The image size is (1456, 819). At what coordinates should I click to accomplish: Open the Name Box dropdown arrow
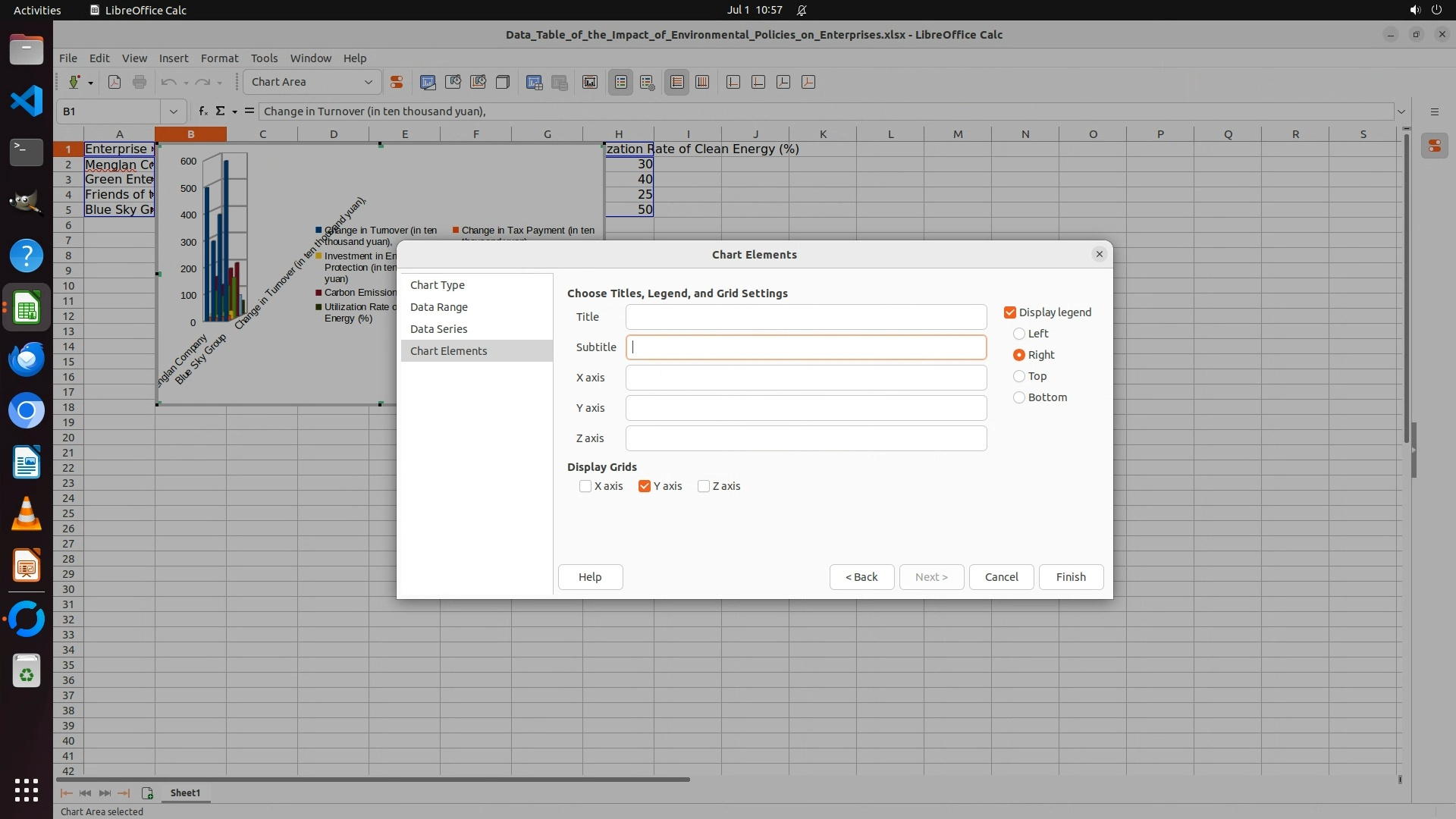coord(174,111)
